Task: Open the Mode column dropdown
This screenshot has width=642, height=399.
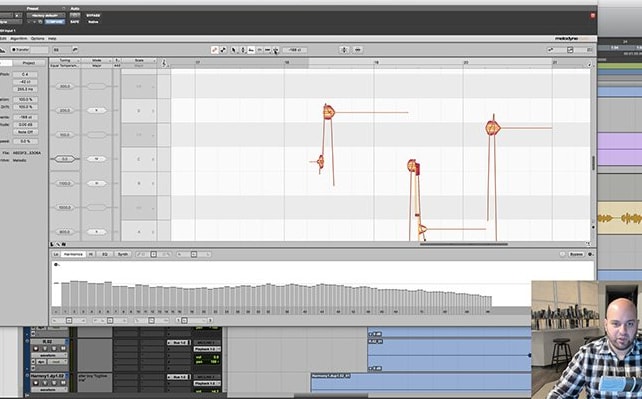Action: pyautogui.click(x=97, y=61)
